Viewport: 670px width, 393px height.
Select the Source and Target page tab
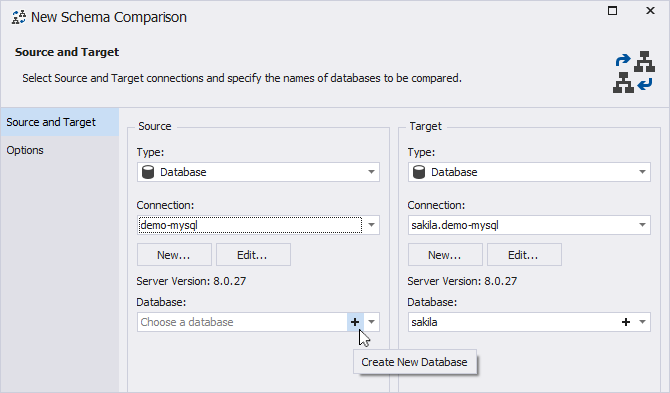point(59,122)
